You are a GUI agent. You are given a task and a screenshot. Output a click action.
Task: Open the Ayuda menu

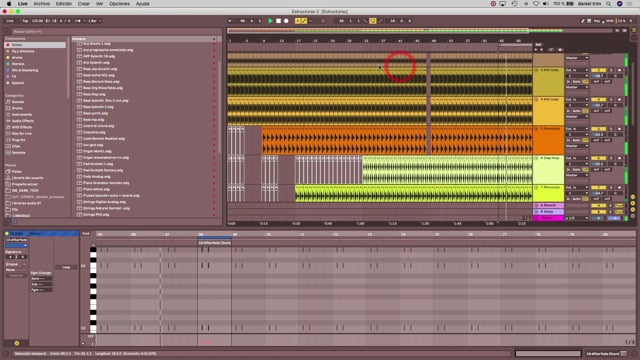[x=142, y=4]
